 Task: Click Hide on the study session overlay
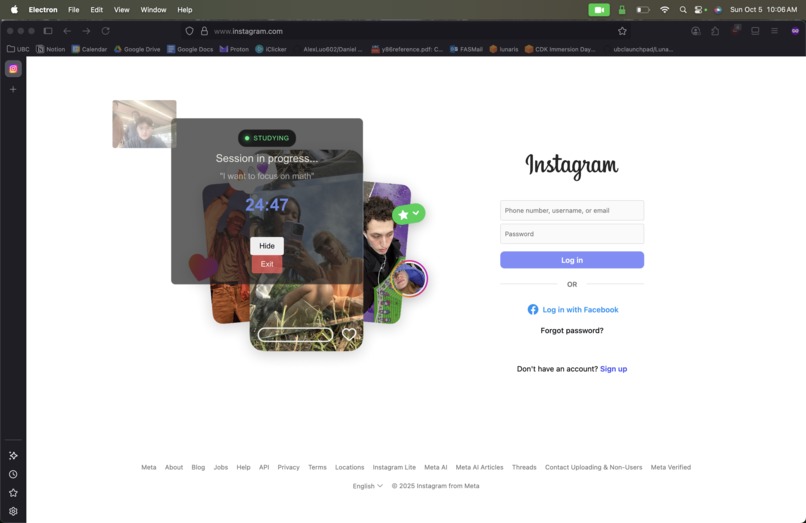click(267, 246)
